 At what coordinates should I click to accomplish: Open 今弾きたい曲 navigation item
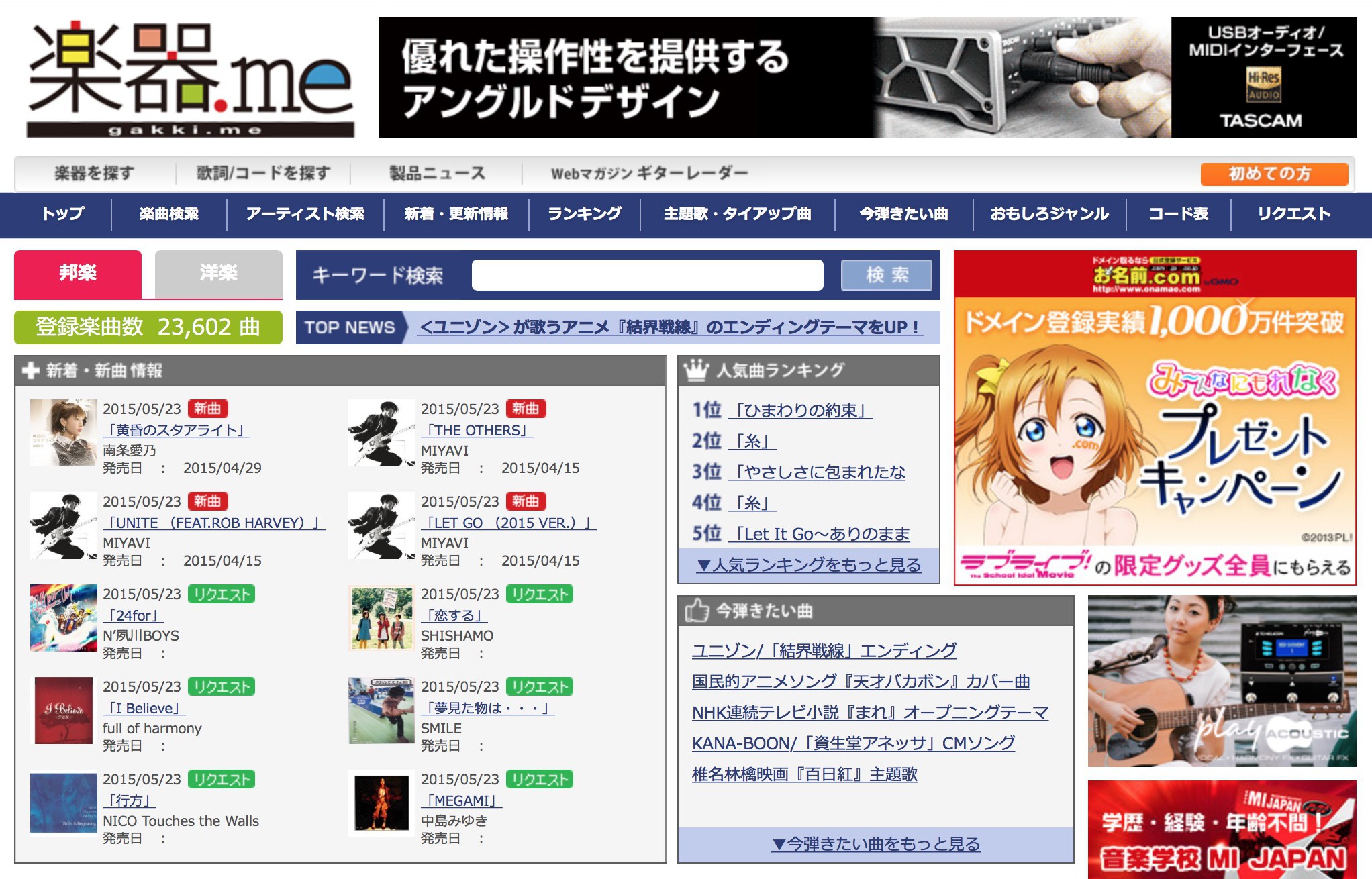pos(904,214)
